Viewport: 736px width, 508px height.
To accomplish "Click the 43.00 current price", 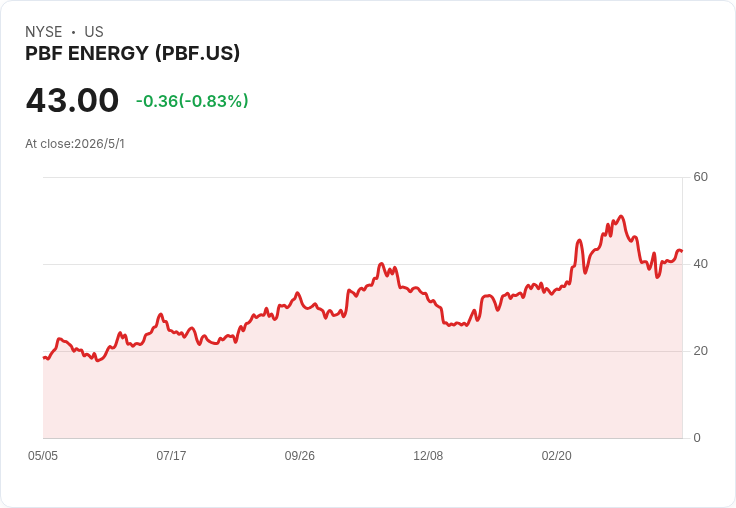I will click(x=72, y=100).
